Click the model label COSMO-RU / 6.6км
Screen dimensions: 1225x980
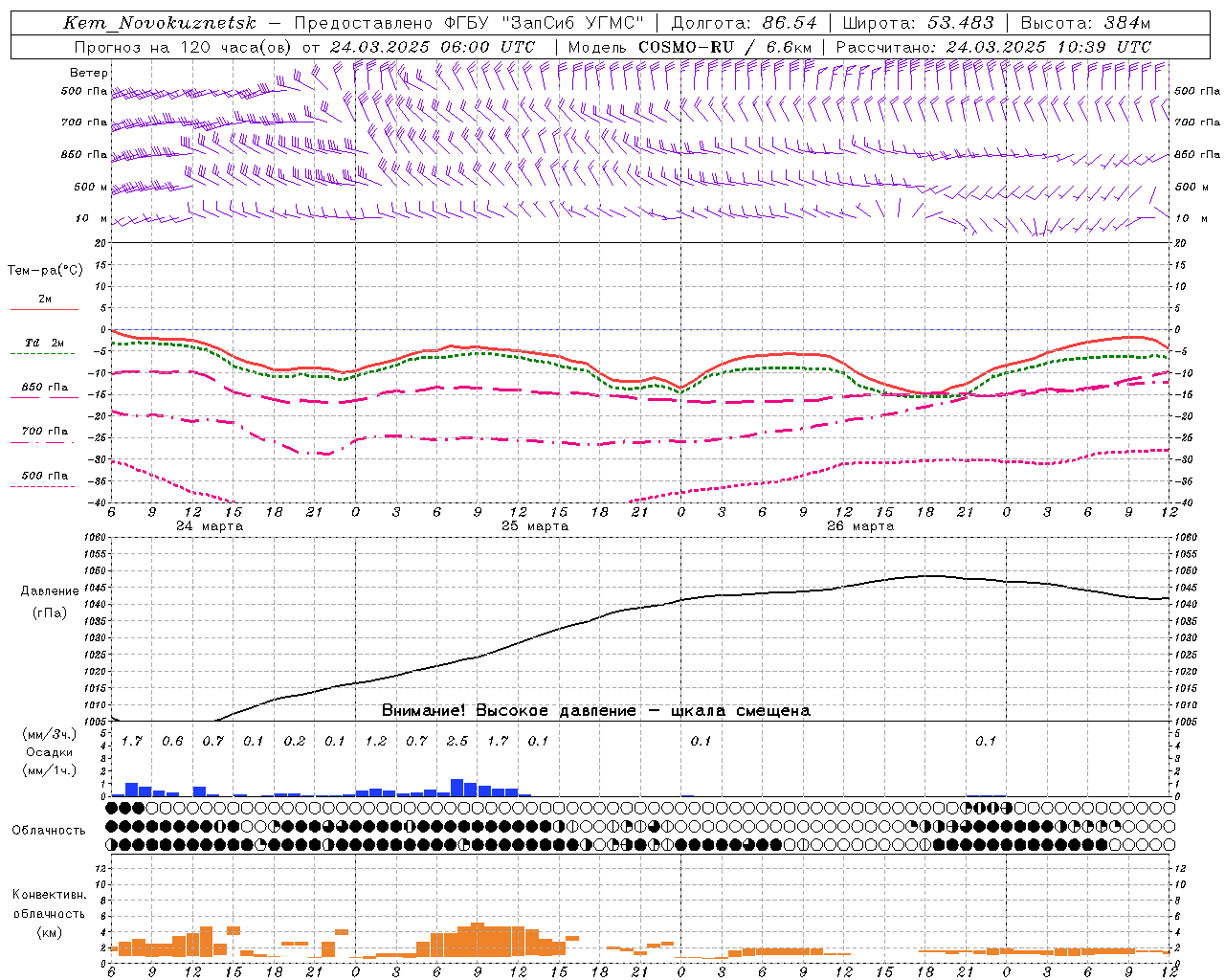(x=724, y=47)
